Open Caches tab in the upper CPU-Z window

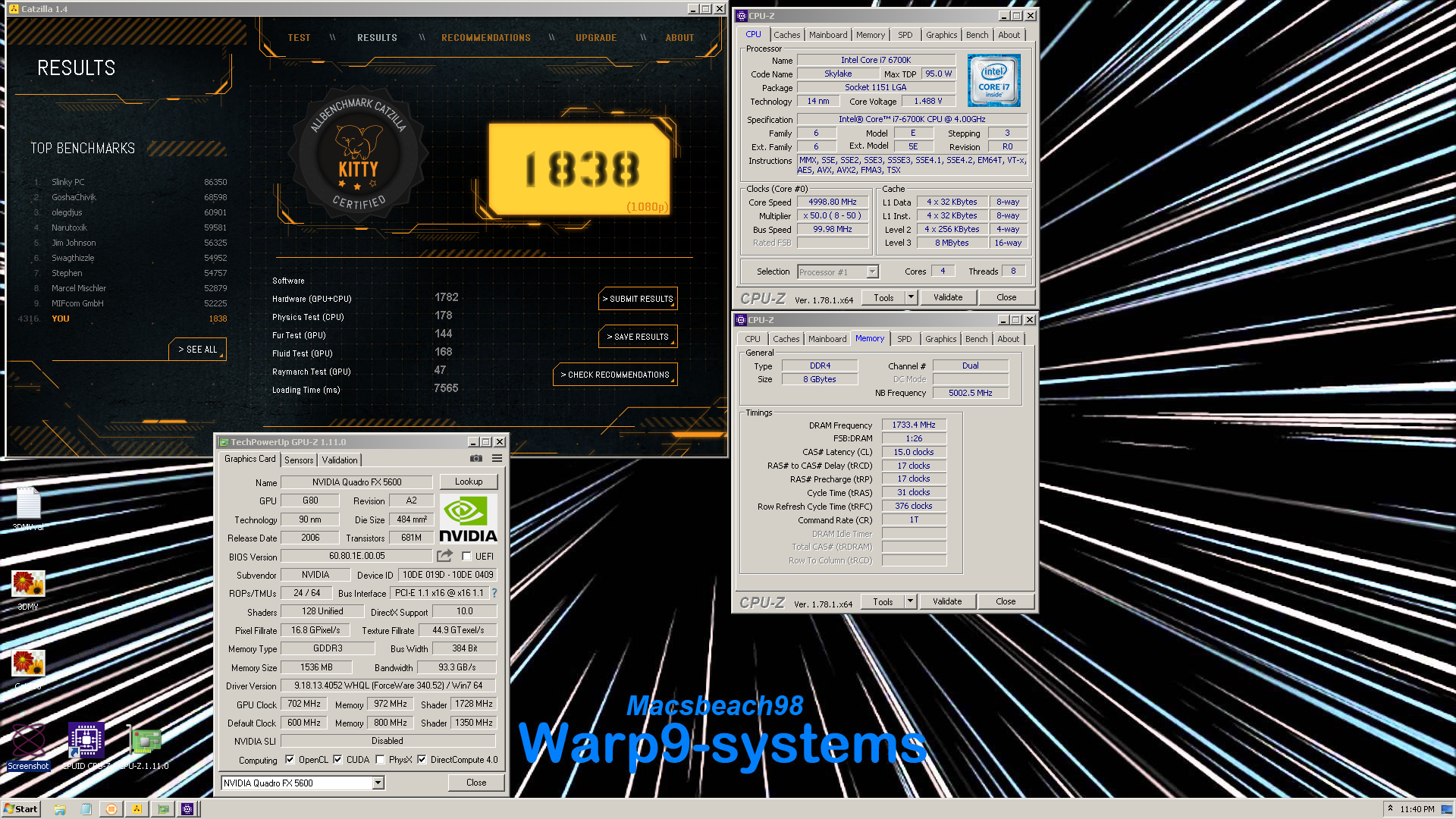(x=786, y=35)
